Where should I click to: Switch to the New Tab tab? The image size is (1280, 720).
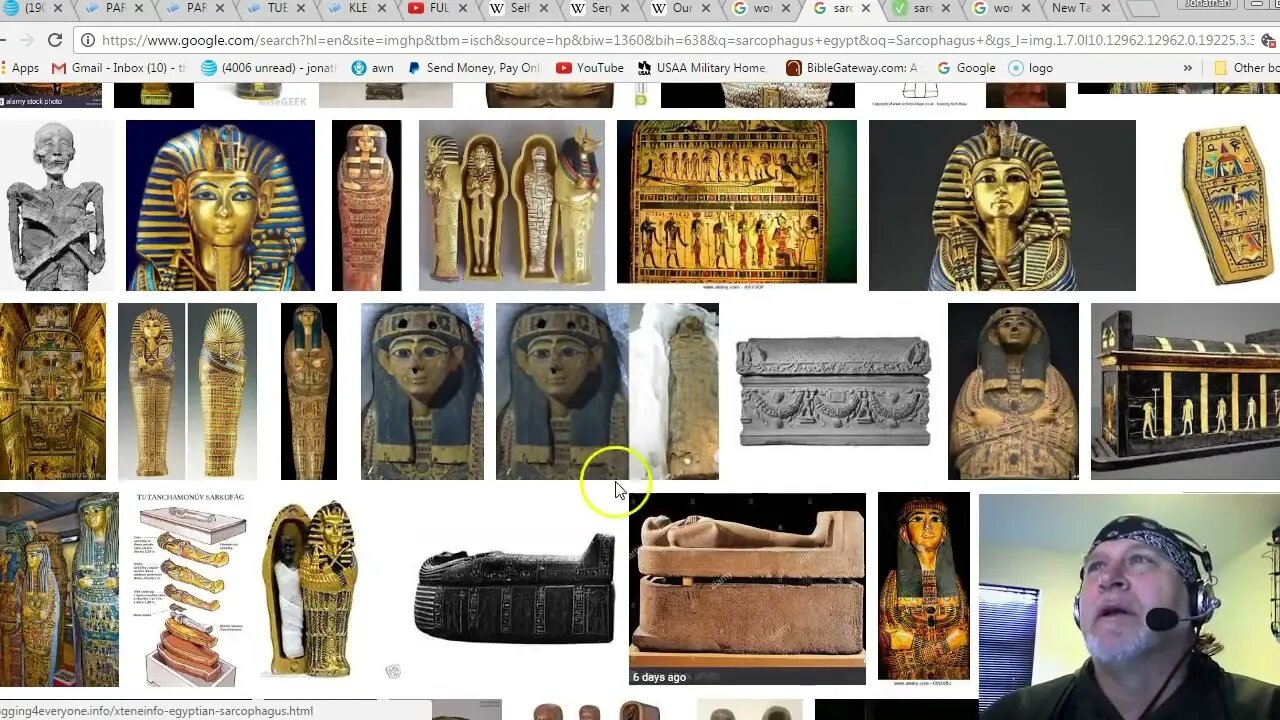(1080, 9)
